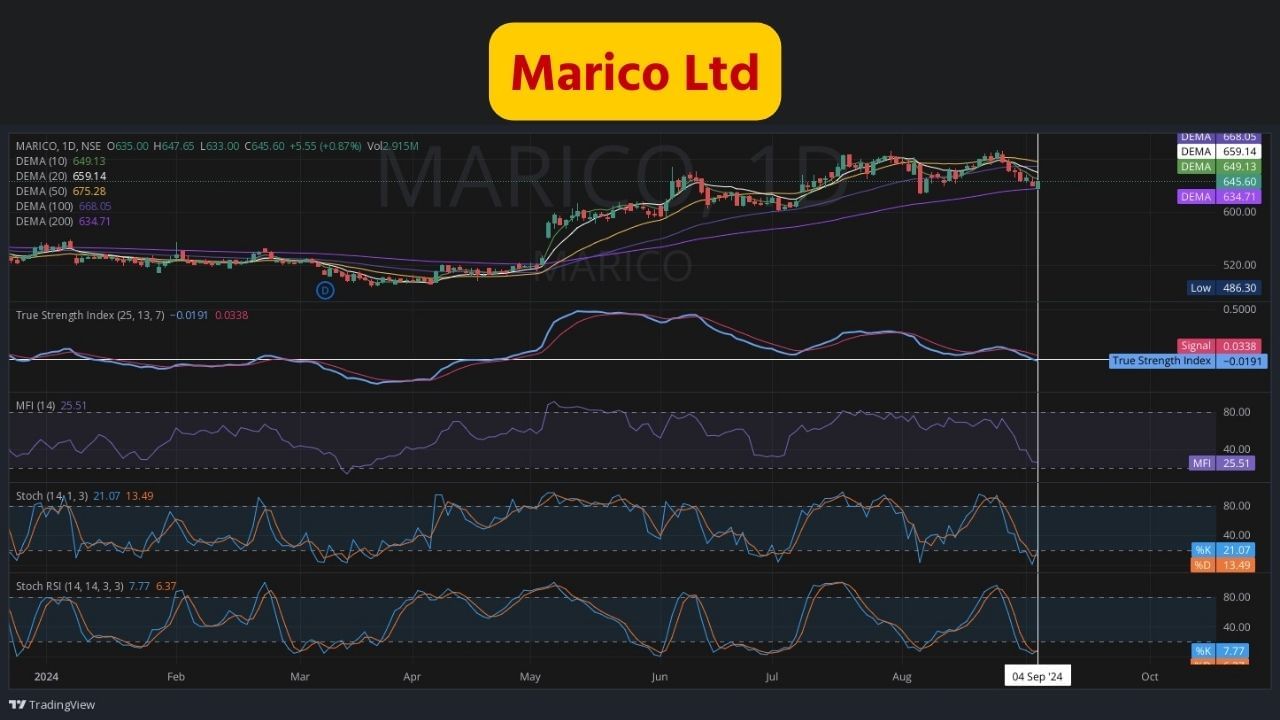Click the 520.00 price axis level
Viewport: 1280px width, 720px height.
1238,265
